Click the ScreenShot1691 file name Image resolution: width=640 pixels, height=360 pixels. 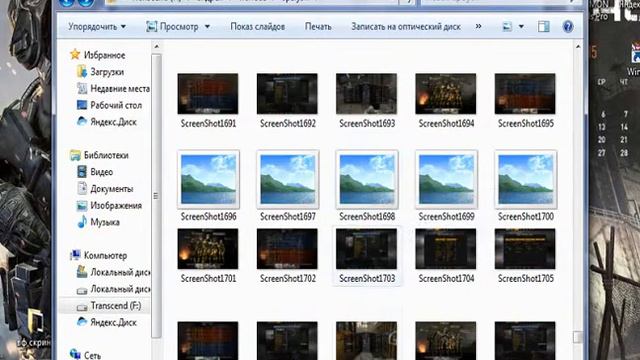click(209, 123)
